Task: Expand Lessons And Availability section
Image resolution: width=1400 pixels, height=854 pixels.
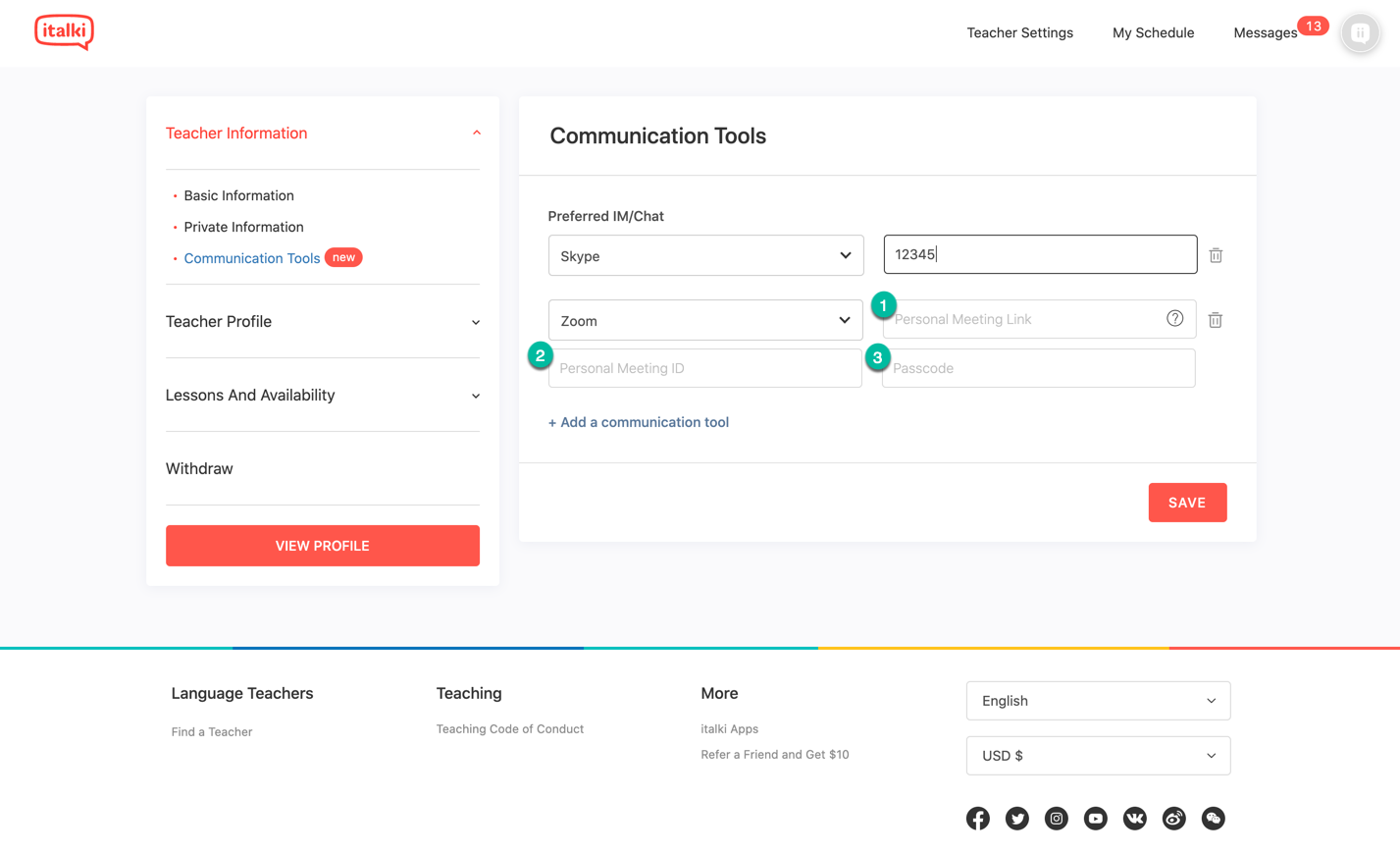Action: click(476, 396)
